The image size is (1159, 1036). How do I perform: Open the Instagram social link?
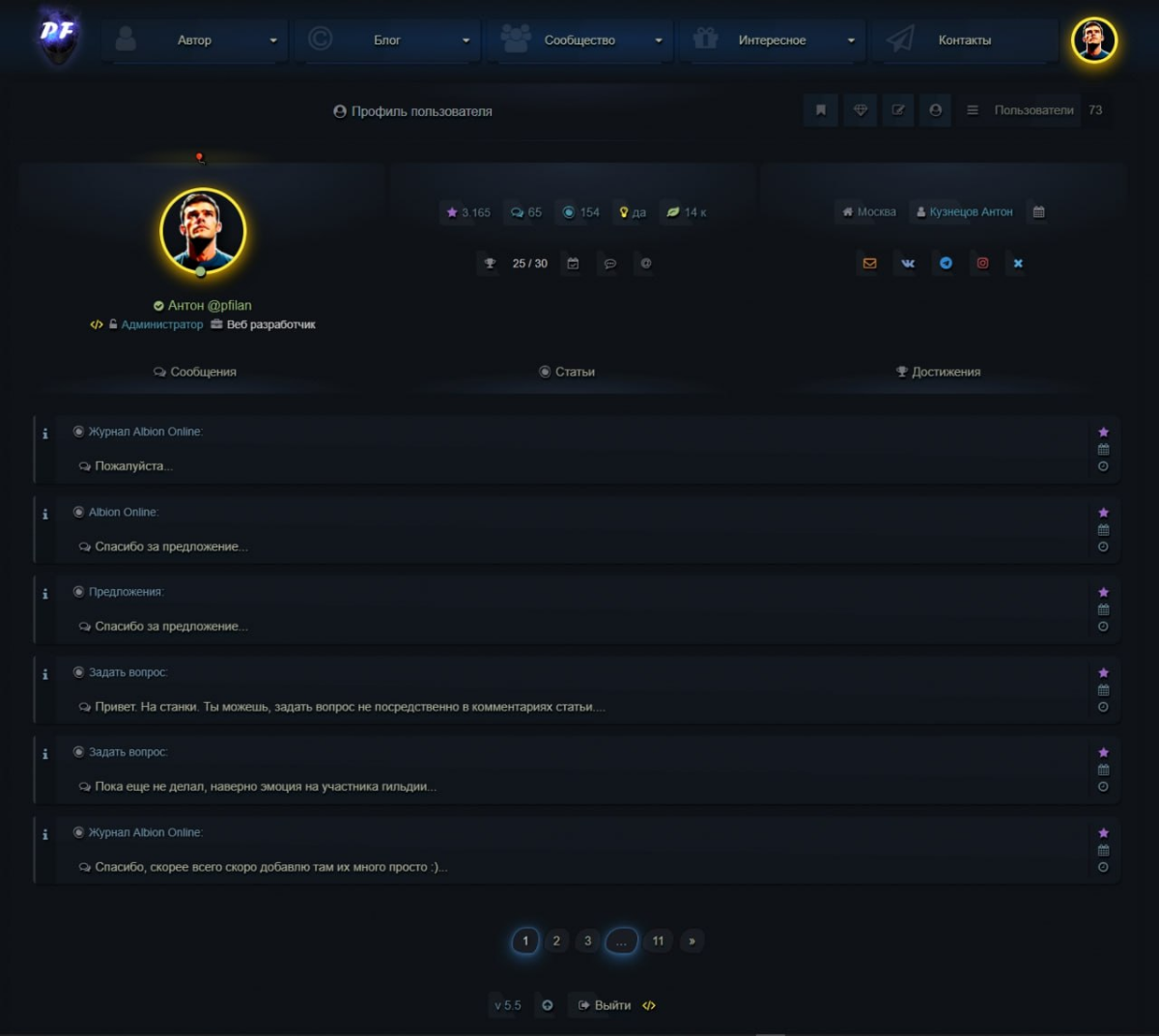click(x=982, y=264)
